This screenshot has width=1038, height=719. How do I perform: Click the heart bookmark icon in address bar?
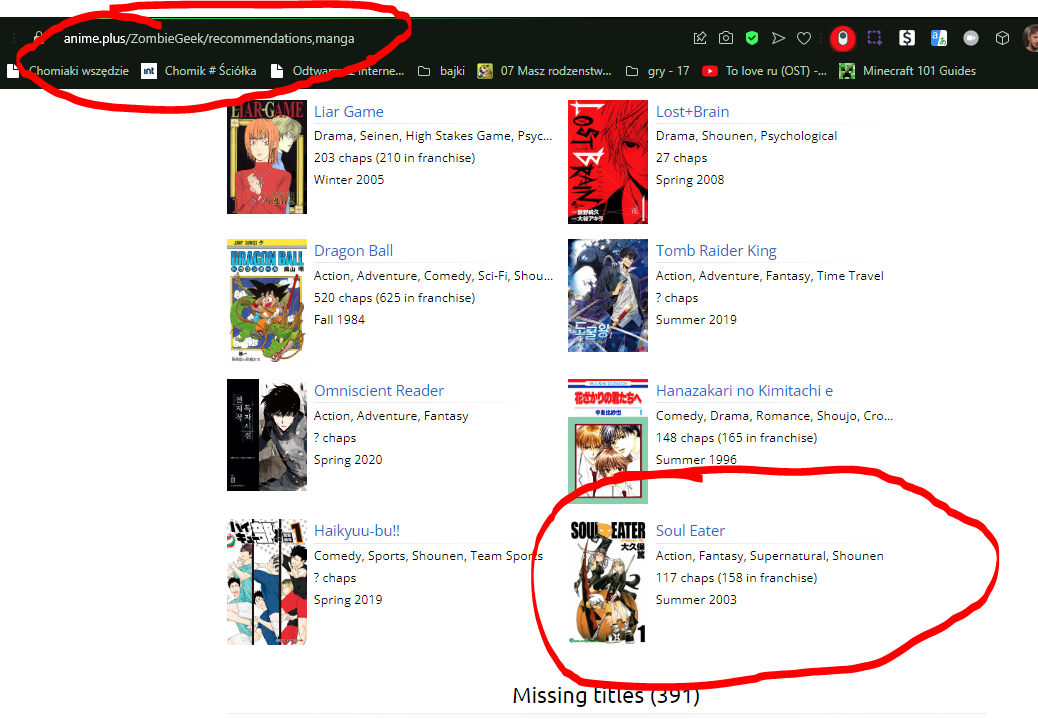click(804, 38)
